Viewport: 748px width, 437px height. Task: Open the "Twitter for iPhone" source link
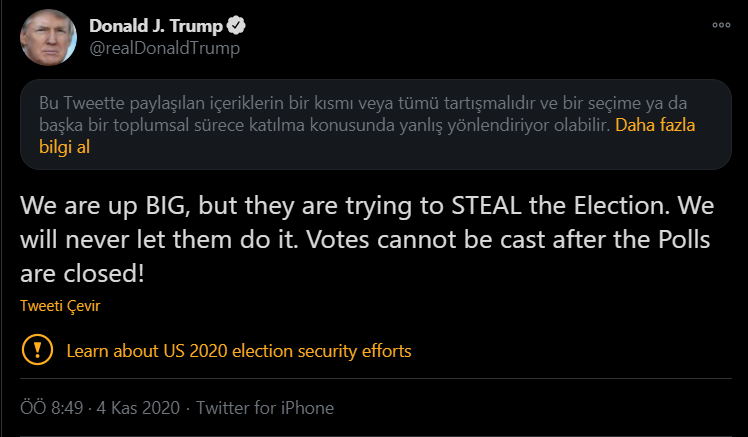click(x=265, y=408)
